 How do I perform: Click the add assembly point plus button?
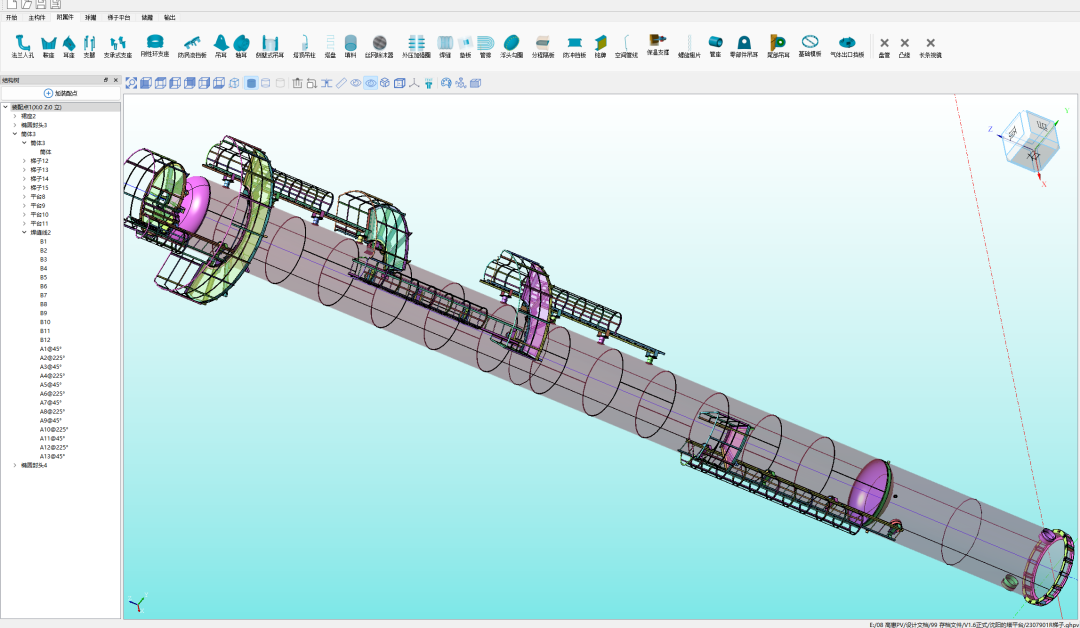coord(61,93)
